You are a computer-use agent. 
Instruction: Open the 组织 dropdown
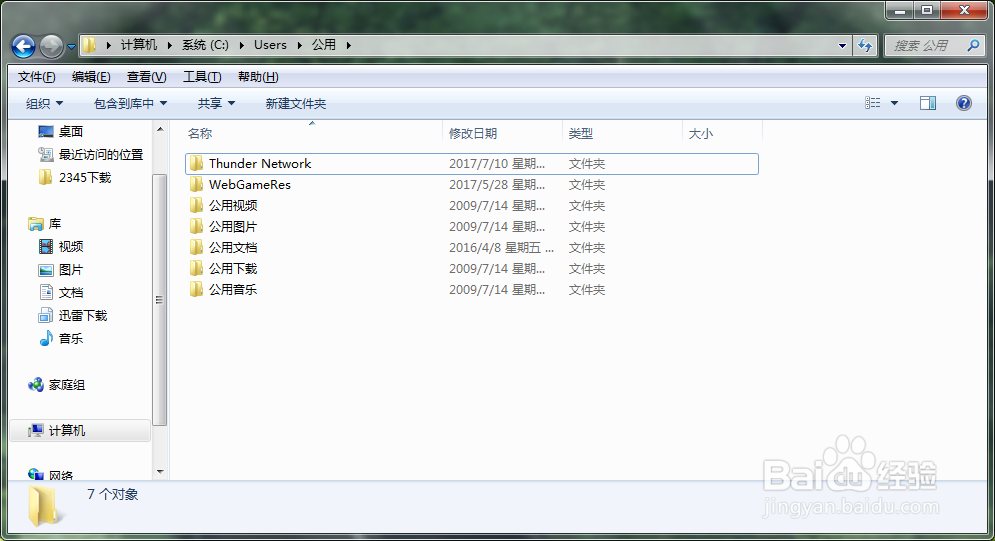click(44, 103)
